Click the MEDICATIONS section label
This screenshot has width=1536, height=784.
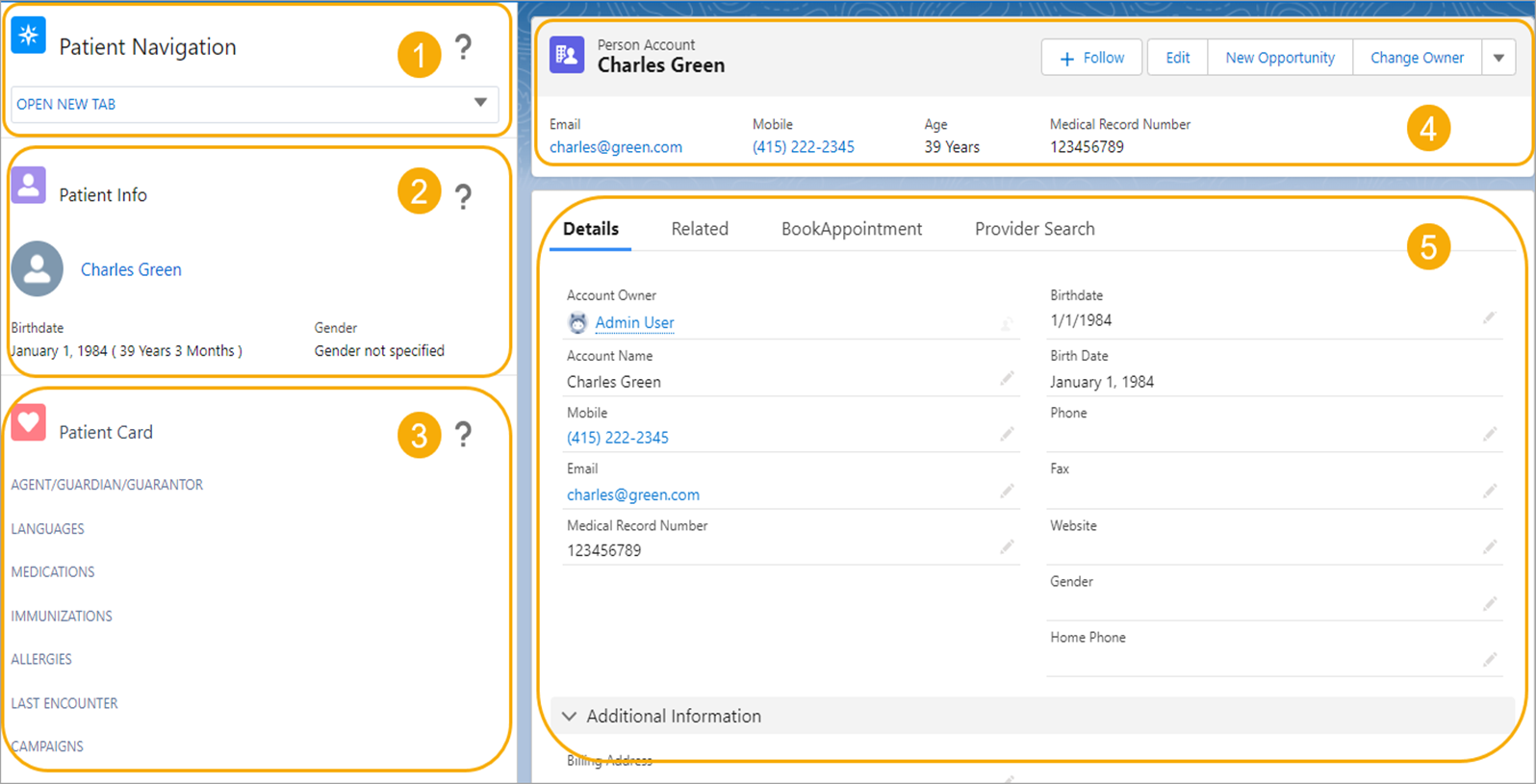53,572
